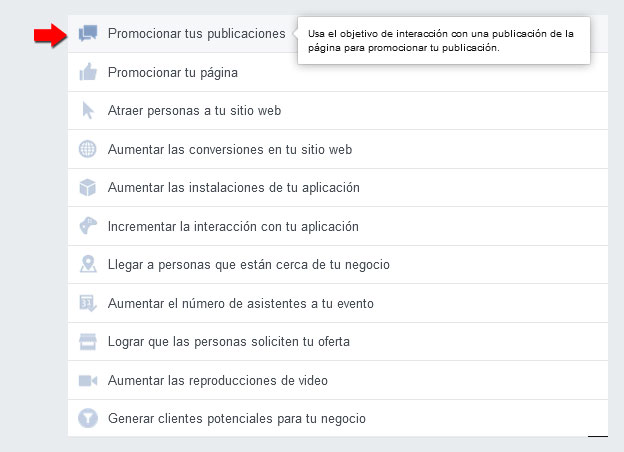Click the game controller icon for app engagement
This screenshot has height=452, width=624.
pos(88,226)
